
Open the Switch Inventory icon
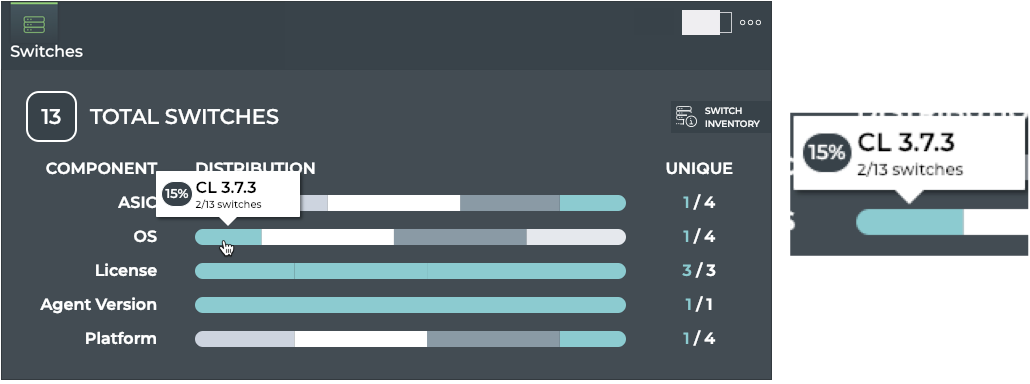[686, 117]
